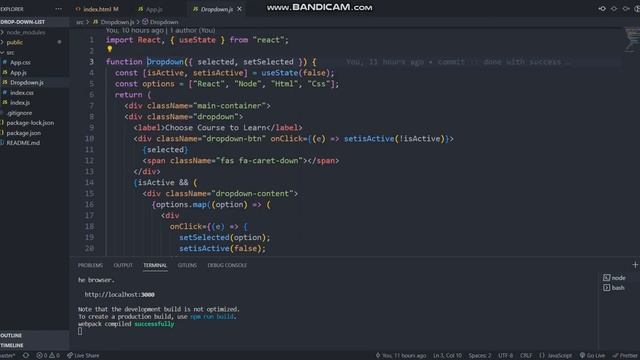
Task: Change indentation via Spaces: 2
Action: (480, 356)
